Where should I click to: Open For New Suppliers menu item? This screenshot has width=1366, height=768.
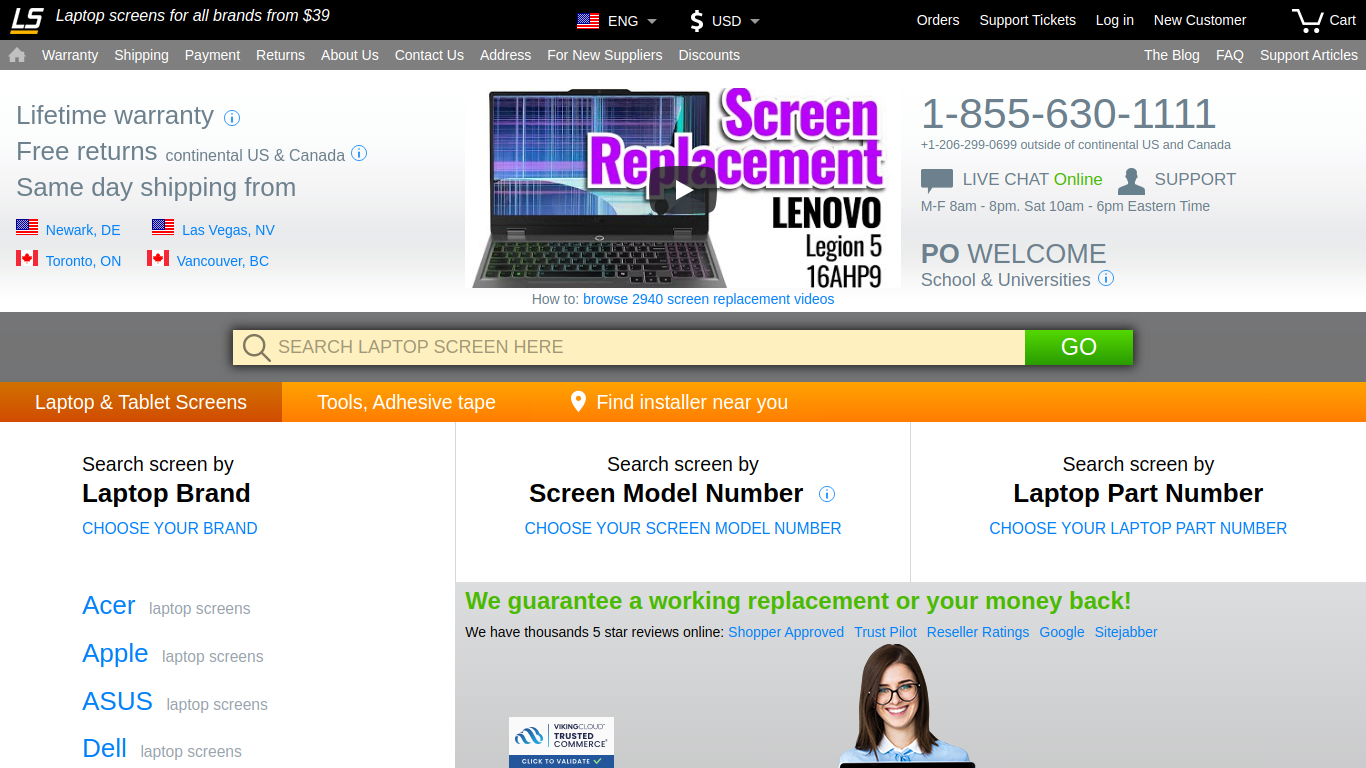(605, 55)
